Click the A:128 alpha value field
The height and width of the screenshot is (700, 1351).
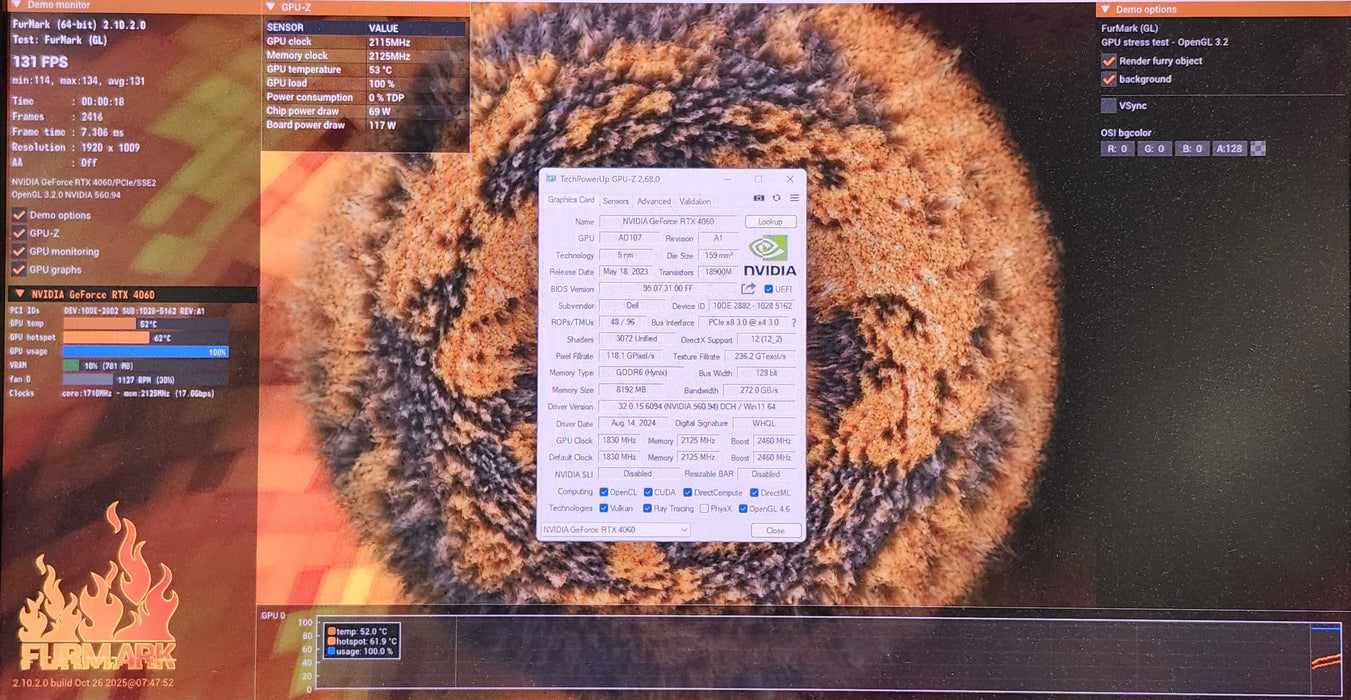point(1229,149)
